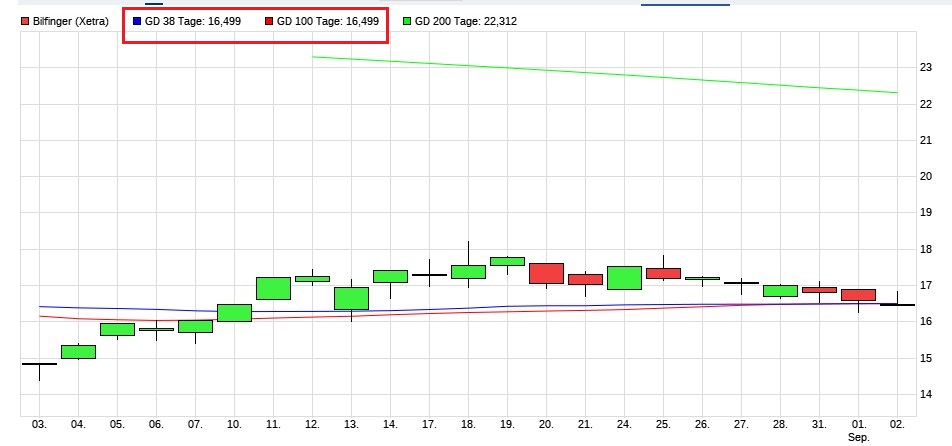Viewport: 952px width, 446px height.
Task: Click the green GD 200 moving average line
Action: pyautogui.click(x=600, y=72)
